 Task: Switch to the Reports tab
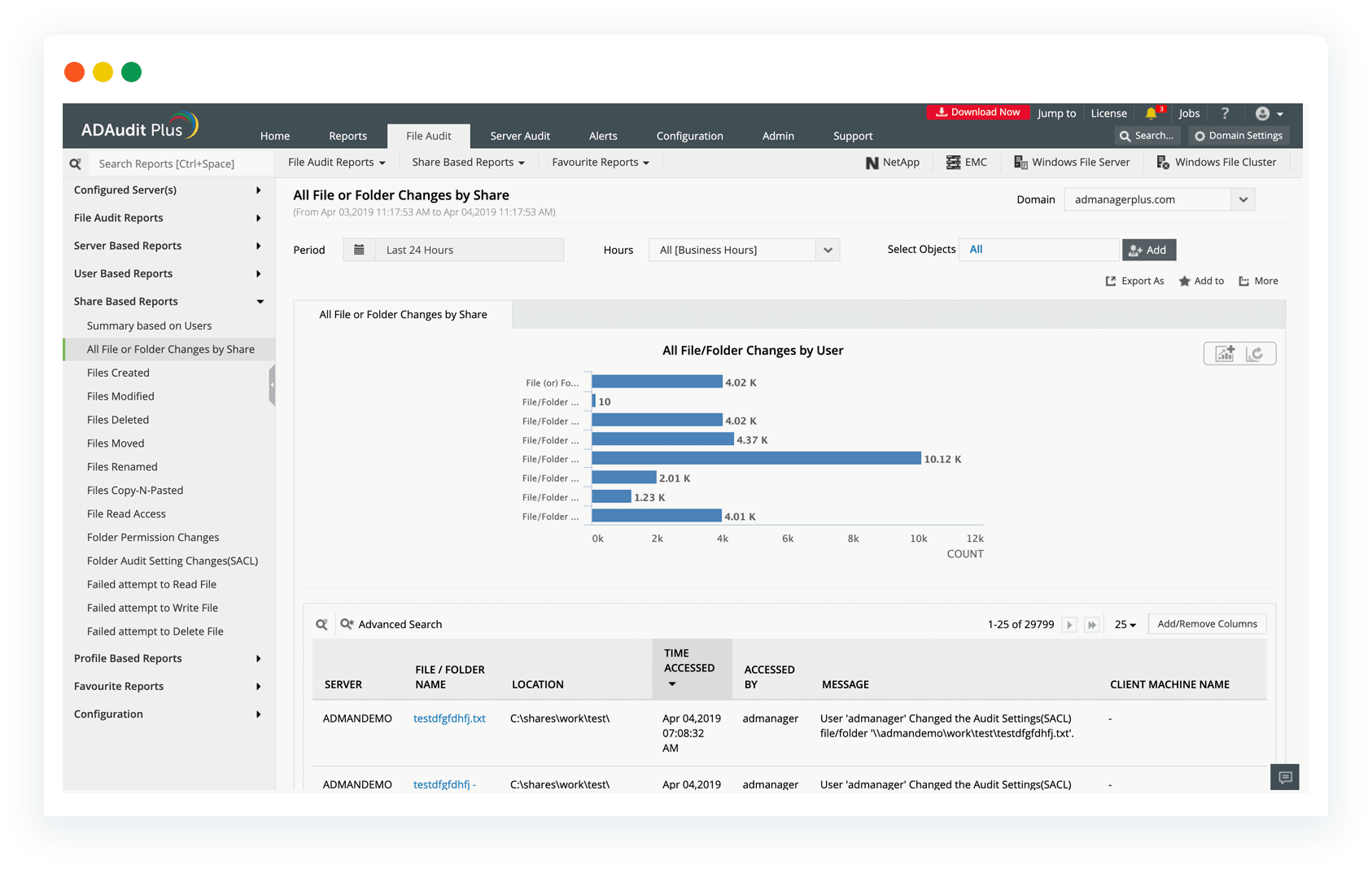pyautogui.click(x=347, y=136)
